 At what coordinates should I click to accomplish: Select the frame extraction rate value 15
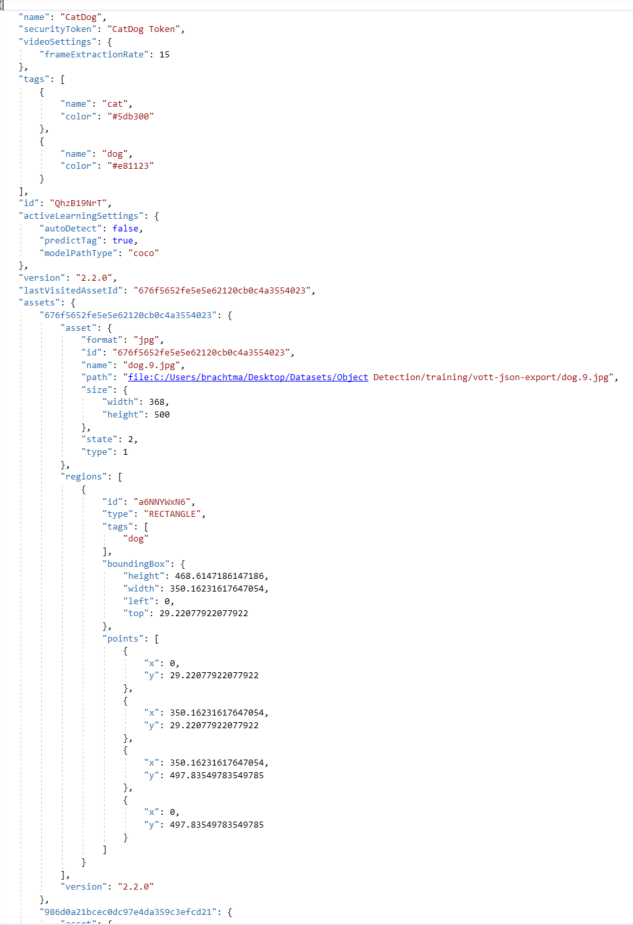click(165, 54)
